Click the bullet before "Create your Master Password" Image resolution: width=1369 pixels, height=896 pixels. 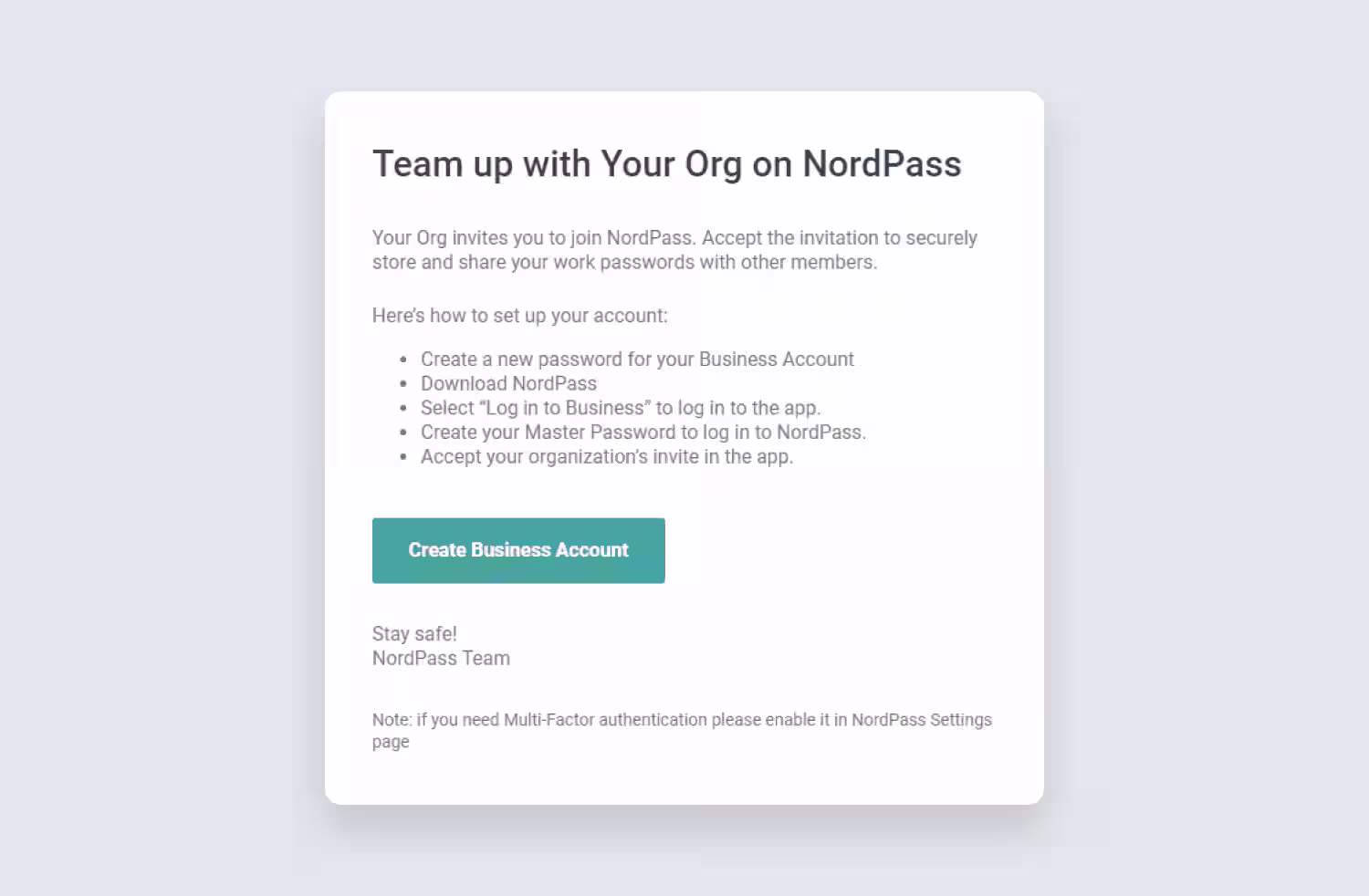(x=403, y=433)
